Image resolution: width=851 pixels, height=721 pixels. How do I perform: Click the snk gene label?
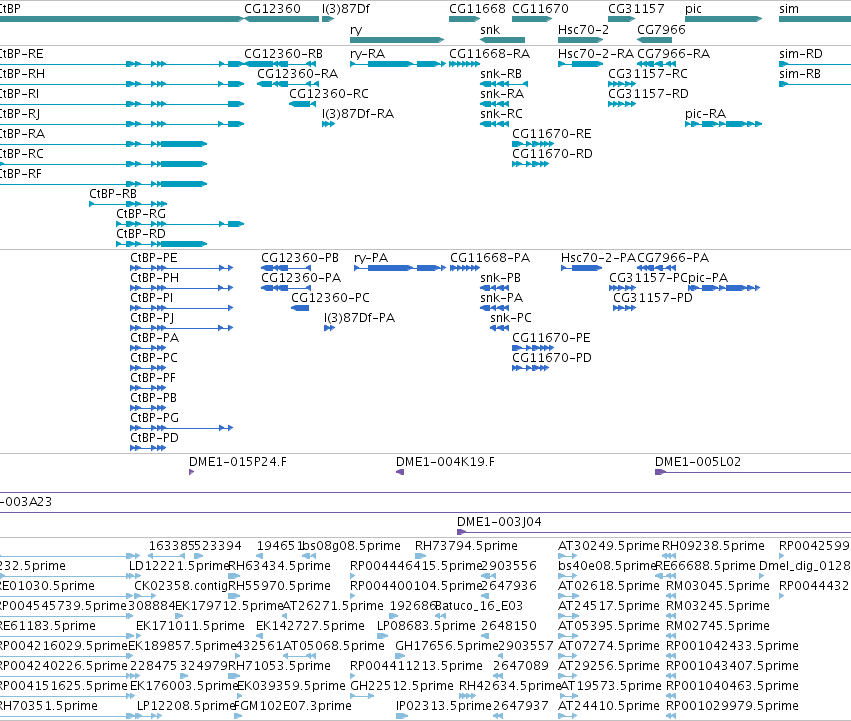coord(490,30)
